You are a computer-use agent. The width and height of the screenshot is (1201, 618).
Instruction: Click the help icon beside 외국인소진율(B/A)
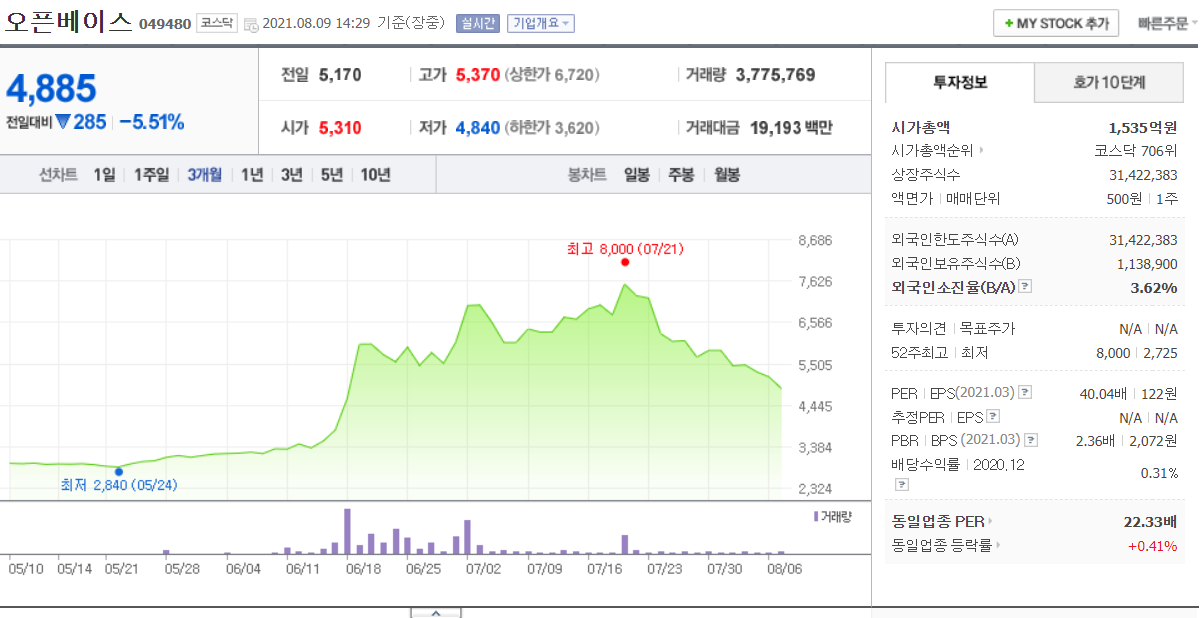1025,288
